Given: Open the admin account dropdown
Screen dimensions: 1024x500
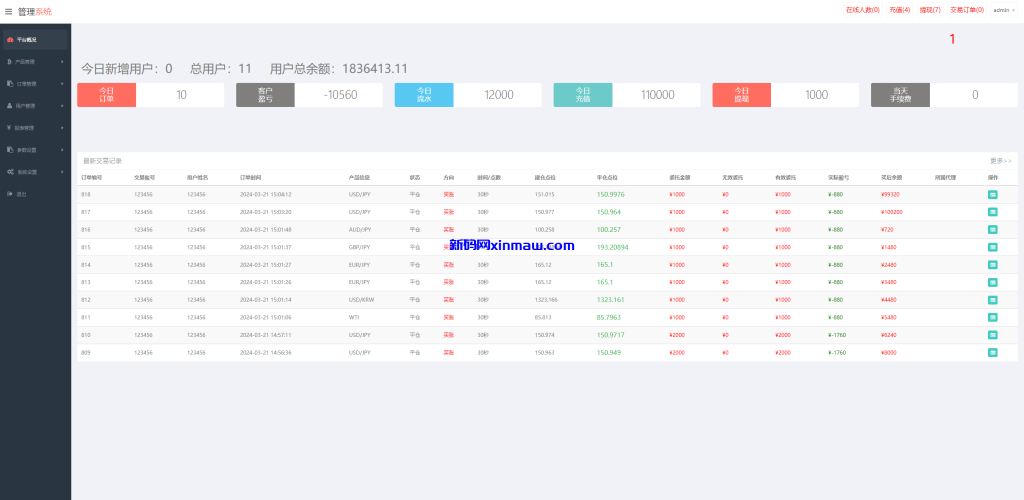Looking at the screenshot, I should tap(1004, 10).
